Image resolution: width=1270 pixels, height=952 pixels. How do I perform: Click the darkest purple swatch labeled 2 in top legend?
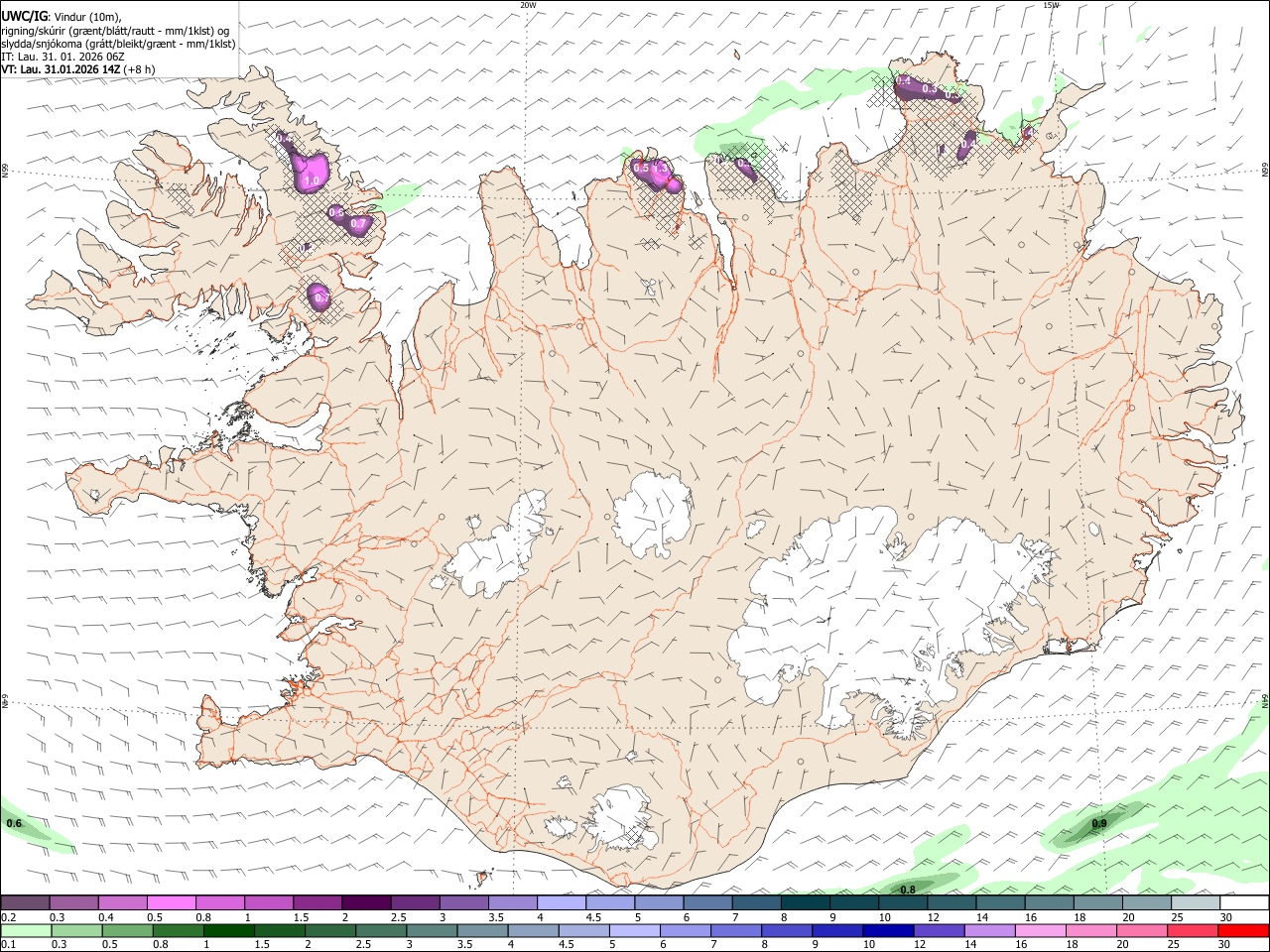click(x=366, y=902)
